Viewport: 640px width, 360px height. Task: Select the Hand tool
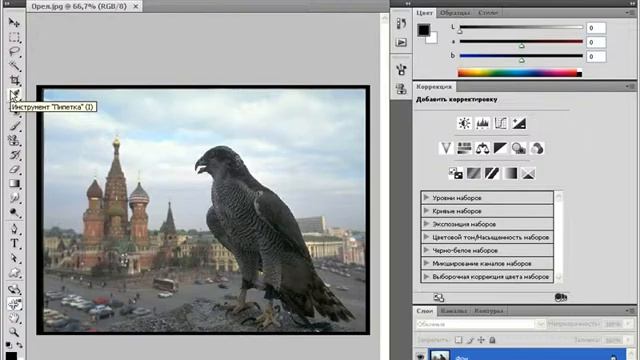pyautogui.click(x=14, y=318)
